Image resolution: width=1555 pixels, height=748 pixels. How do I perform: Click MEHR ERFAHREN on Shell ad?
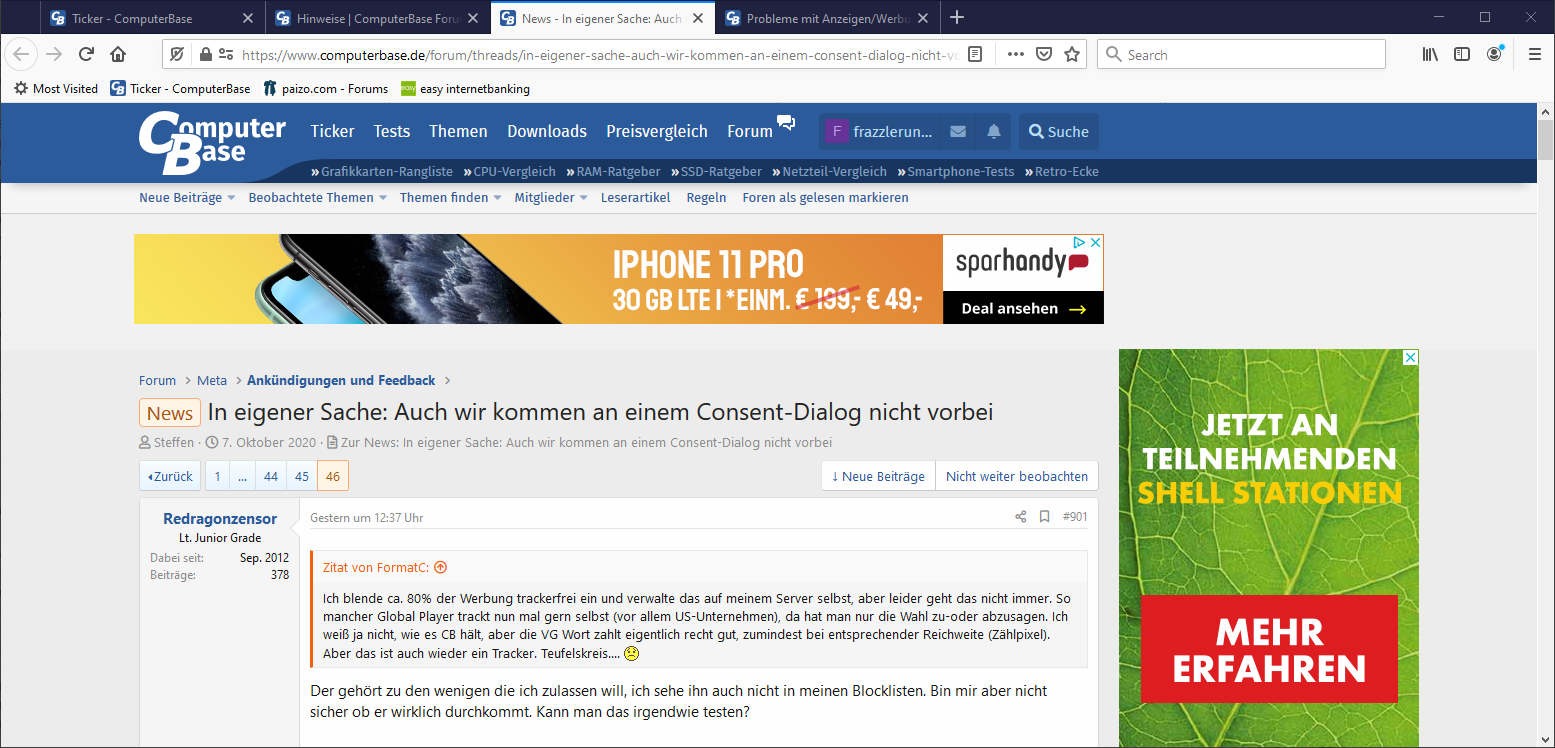pyautogui.click(x=1269, y=649)
